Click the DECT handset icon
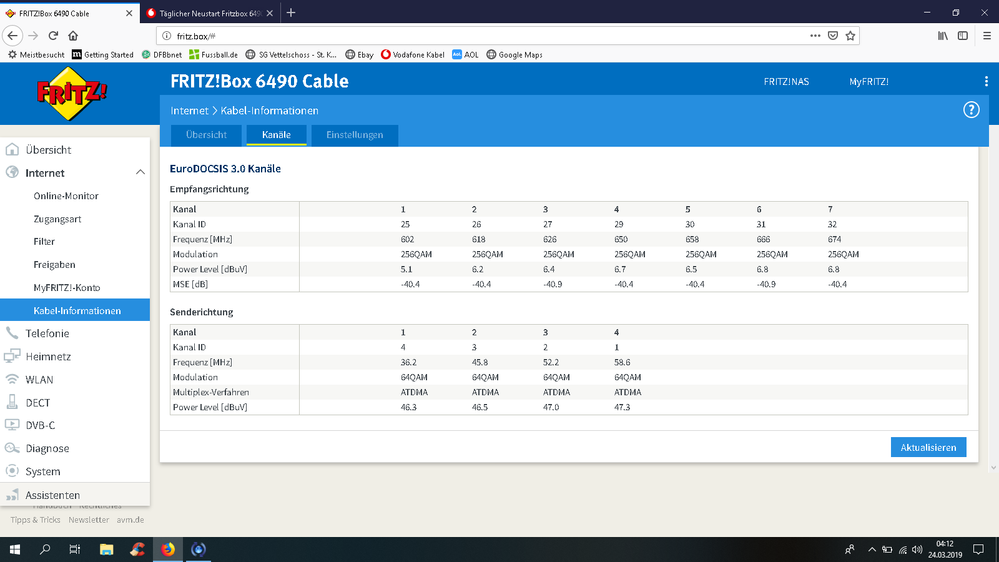Image resolution: width=999 pixels, height=562 pixels. click(x=12, y=402)
